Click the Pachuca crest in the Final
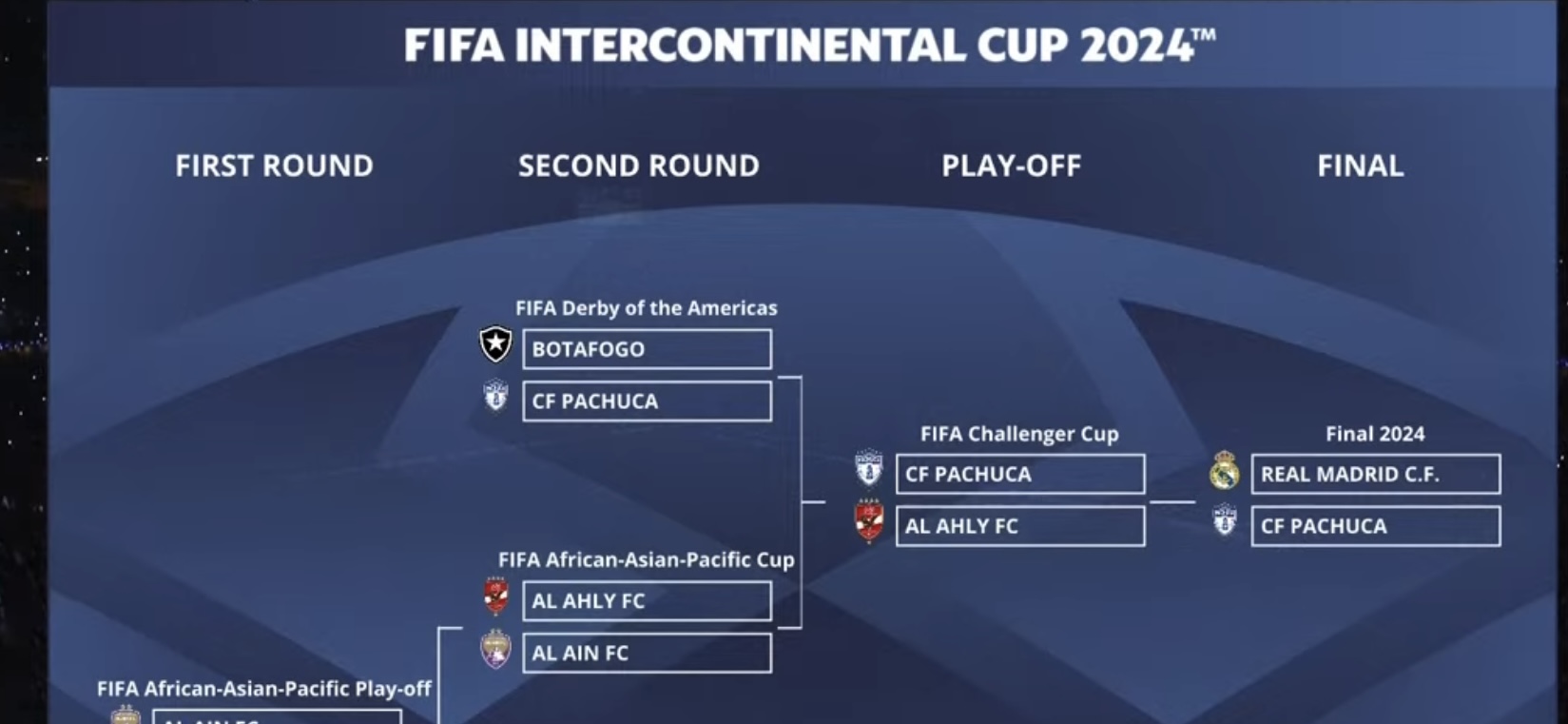Screen dimensions: 1568x724 click(x=1225, y=520)
